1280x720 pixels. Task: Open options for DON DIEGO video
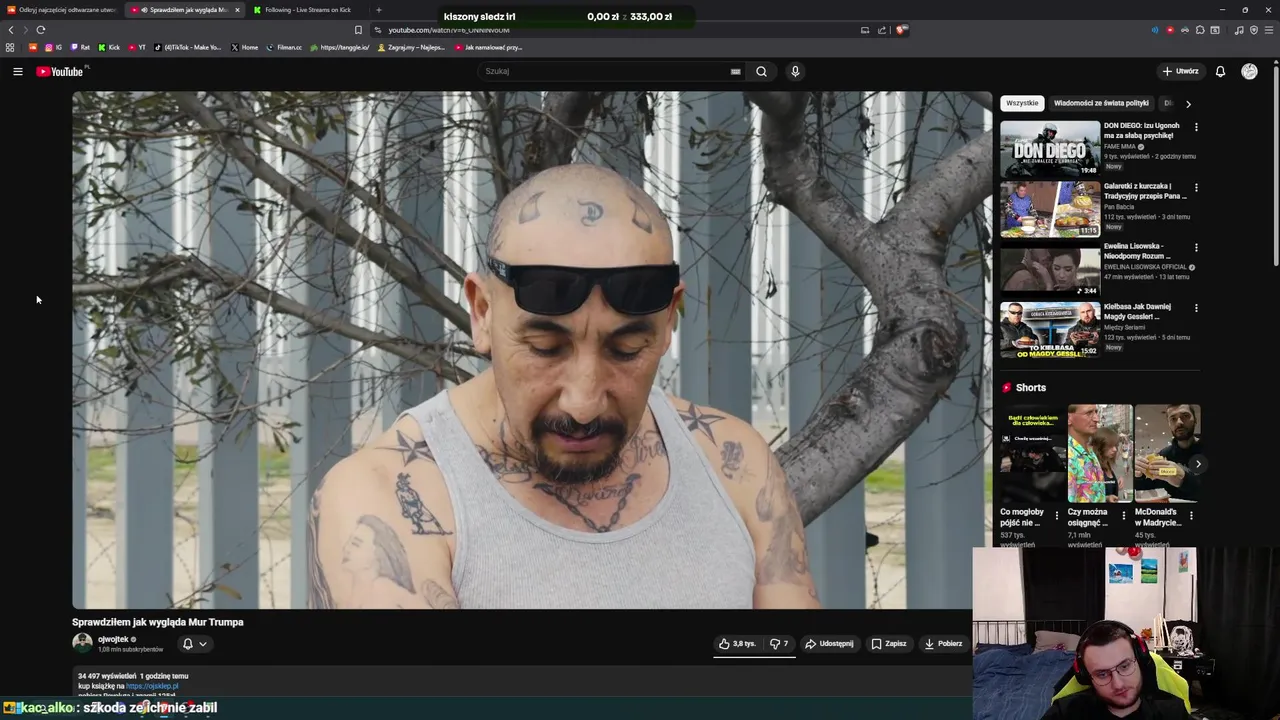pyautogui.click(x=1196, y=127)
